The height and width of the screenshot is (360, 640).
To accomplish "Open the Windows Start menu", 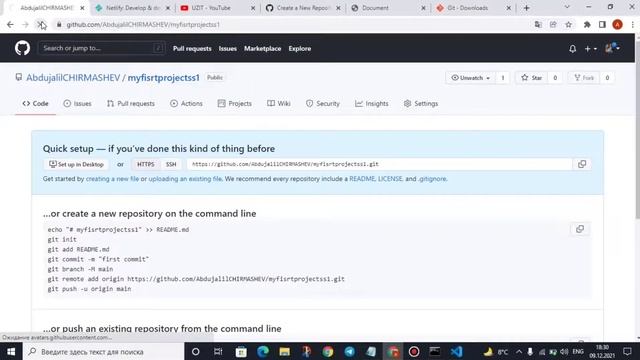I will pos(11,351).
